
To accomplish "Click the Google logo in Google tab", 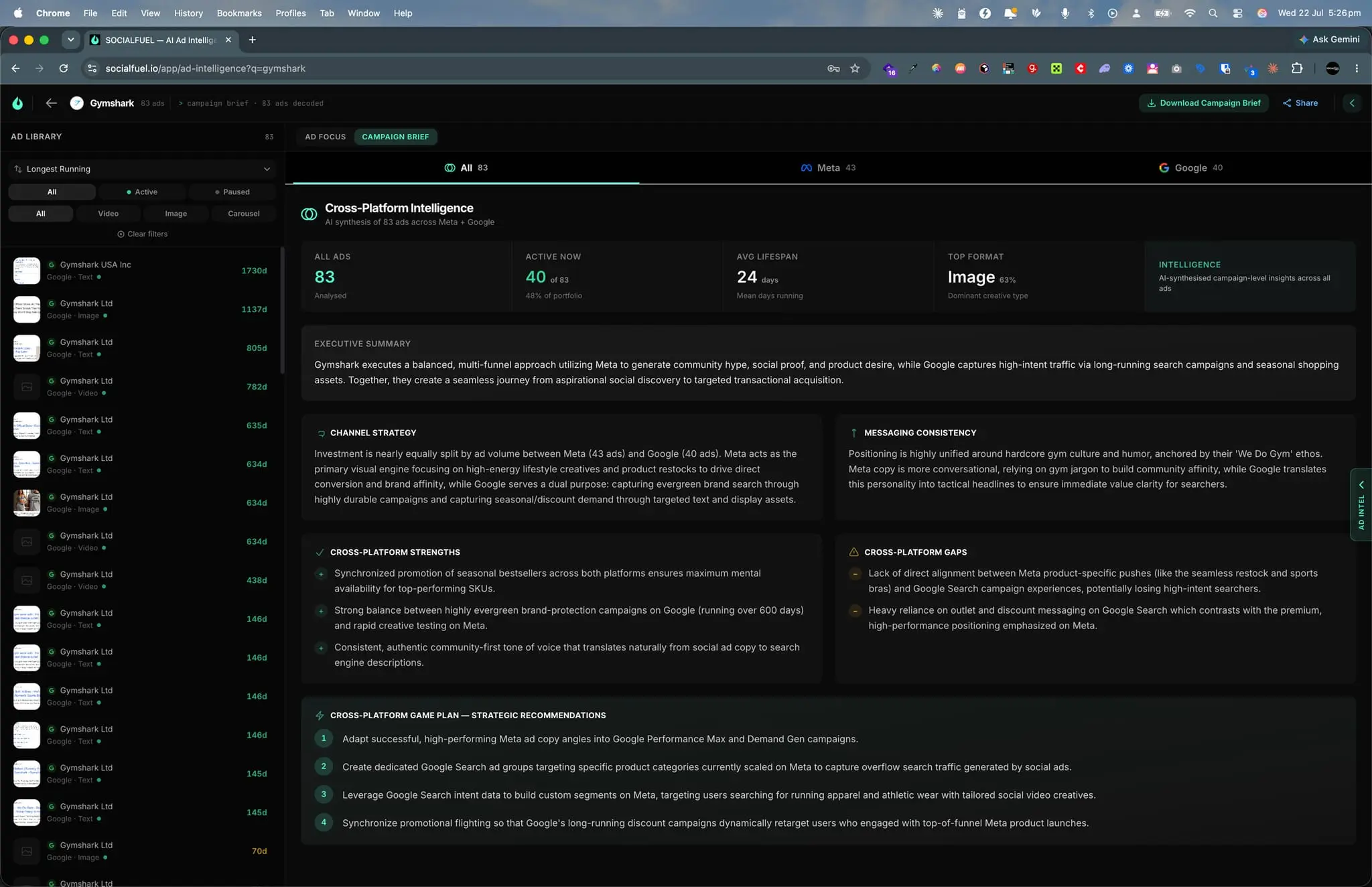I will tap(1164, 168).
